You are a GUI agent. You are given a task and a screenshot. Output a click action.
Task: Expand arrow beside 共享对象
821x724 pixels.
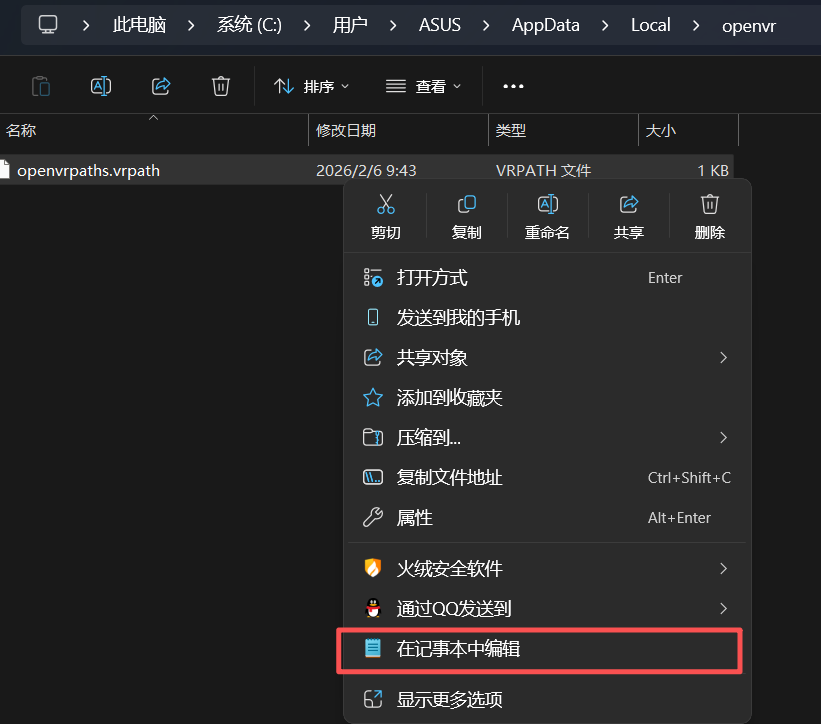pos(724,358)
